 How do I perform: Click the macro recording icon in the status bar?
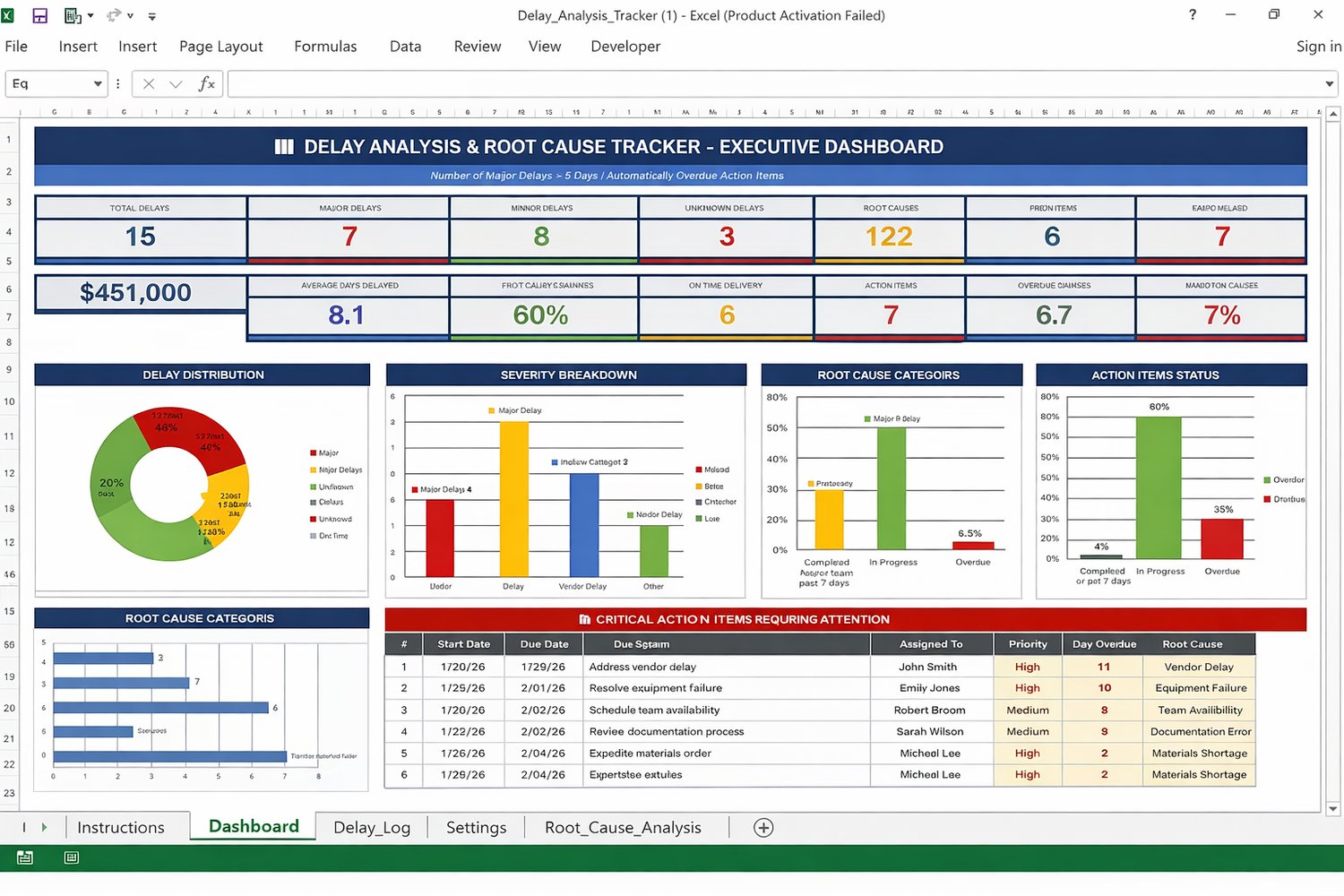pos(24,857)
